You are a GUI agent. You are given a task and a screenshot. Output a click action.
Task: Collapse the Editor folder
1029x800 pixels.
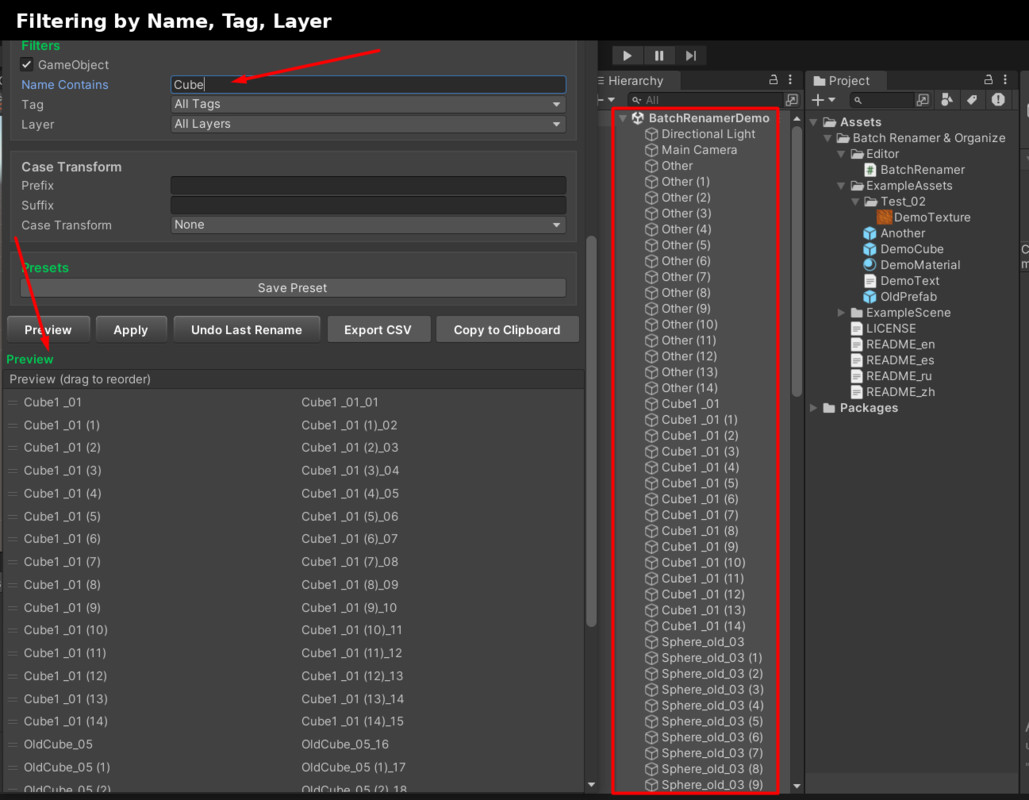(x=841, y=154)
